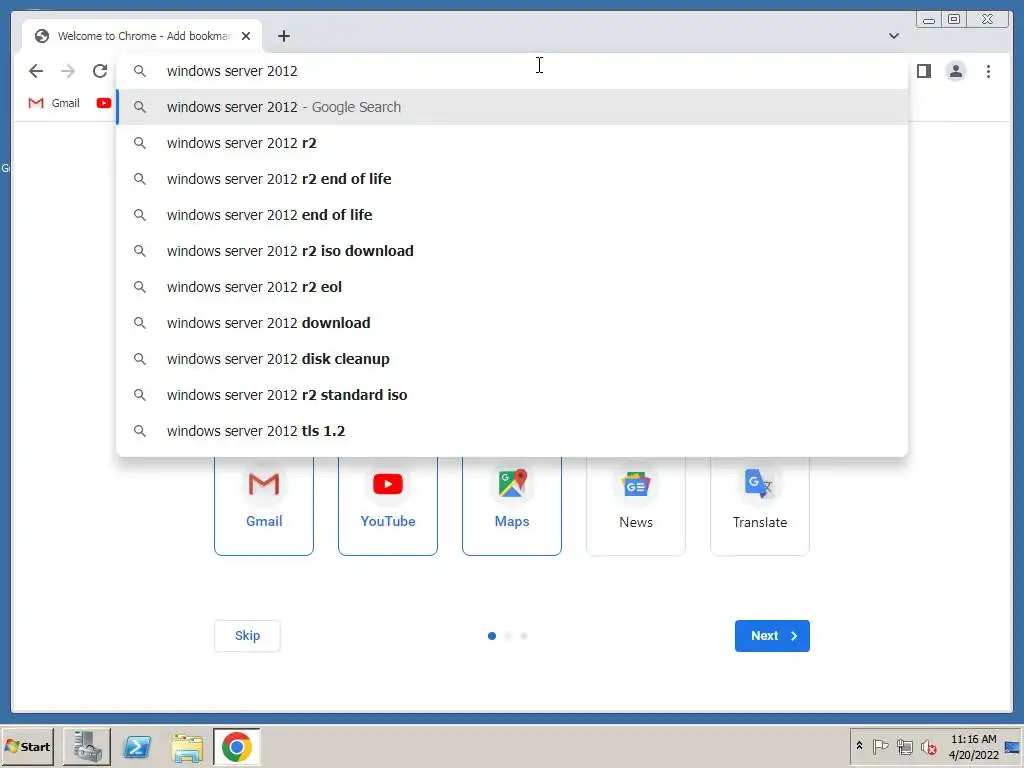Open the profile avatar icon

[x=955, y=71]
